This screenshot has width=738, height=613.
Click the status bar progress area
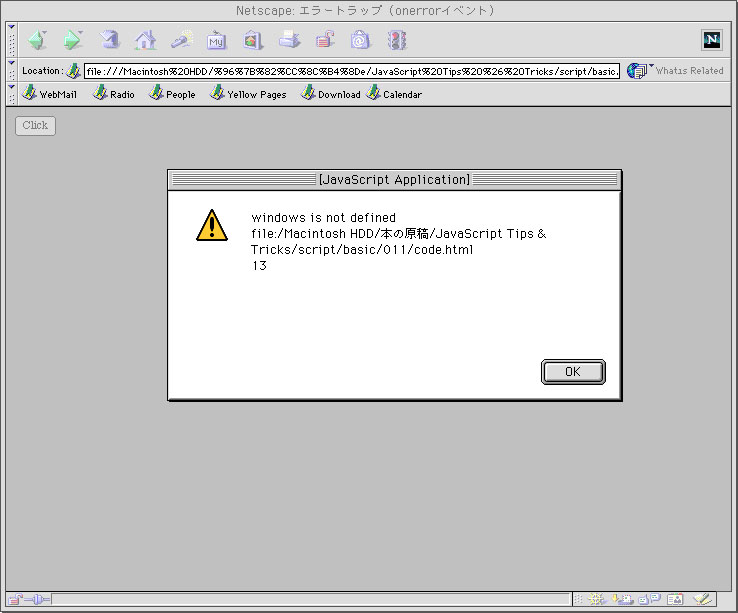tap(311, 599)
